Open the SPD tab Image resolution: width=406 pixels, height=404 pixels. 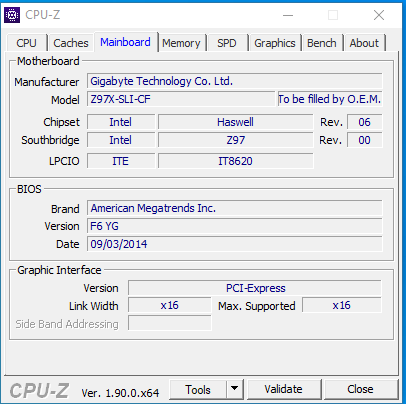click(x=227, y=43)
